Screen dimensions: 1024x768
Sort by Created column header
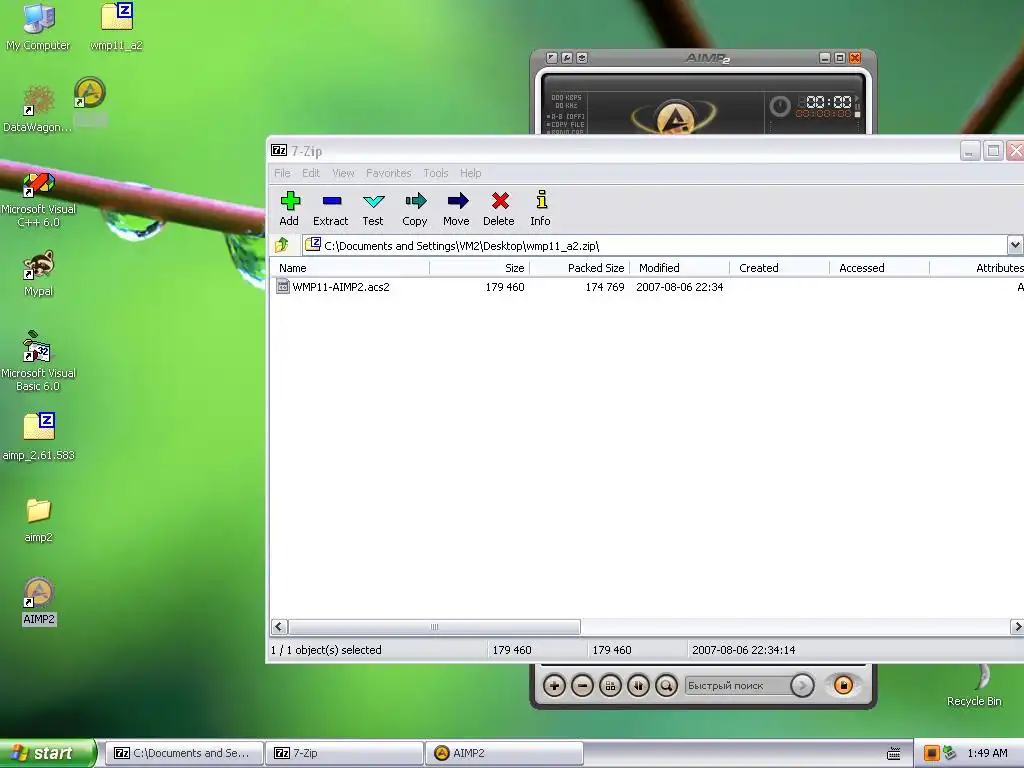click(x=780, y=268)
